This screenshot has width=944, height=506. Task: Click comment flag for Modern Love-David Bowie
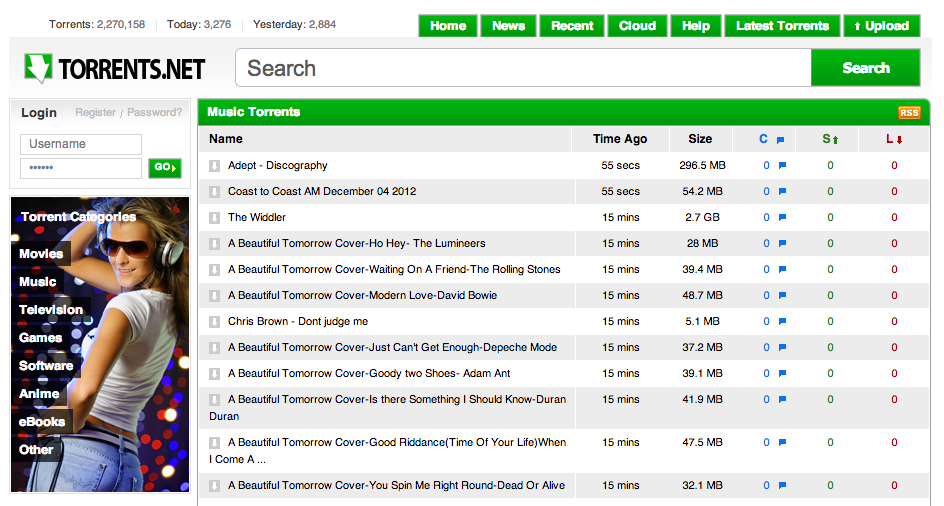click(x=782, y=295)
